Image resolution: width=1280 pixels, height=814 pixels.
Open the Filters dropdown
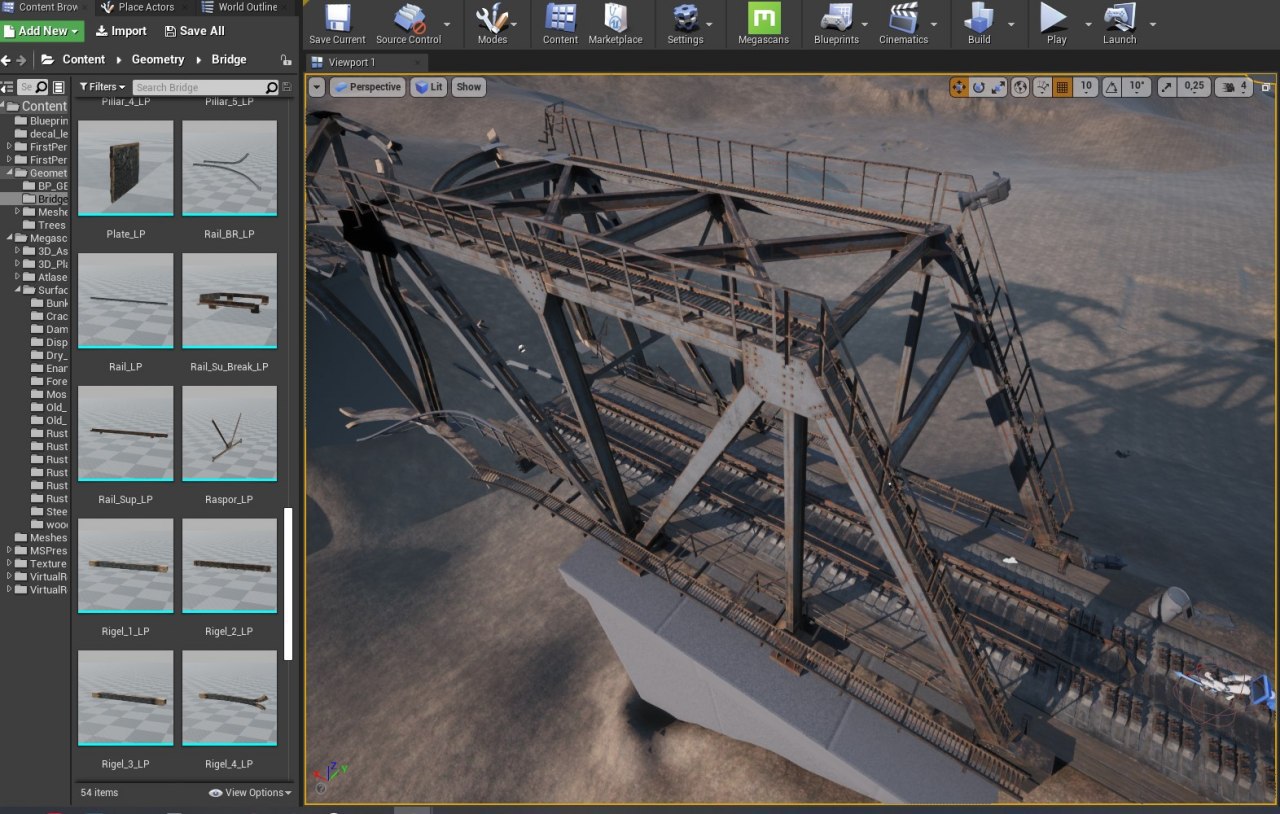102,87
